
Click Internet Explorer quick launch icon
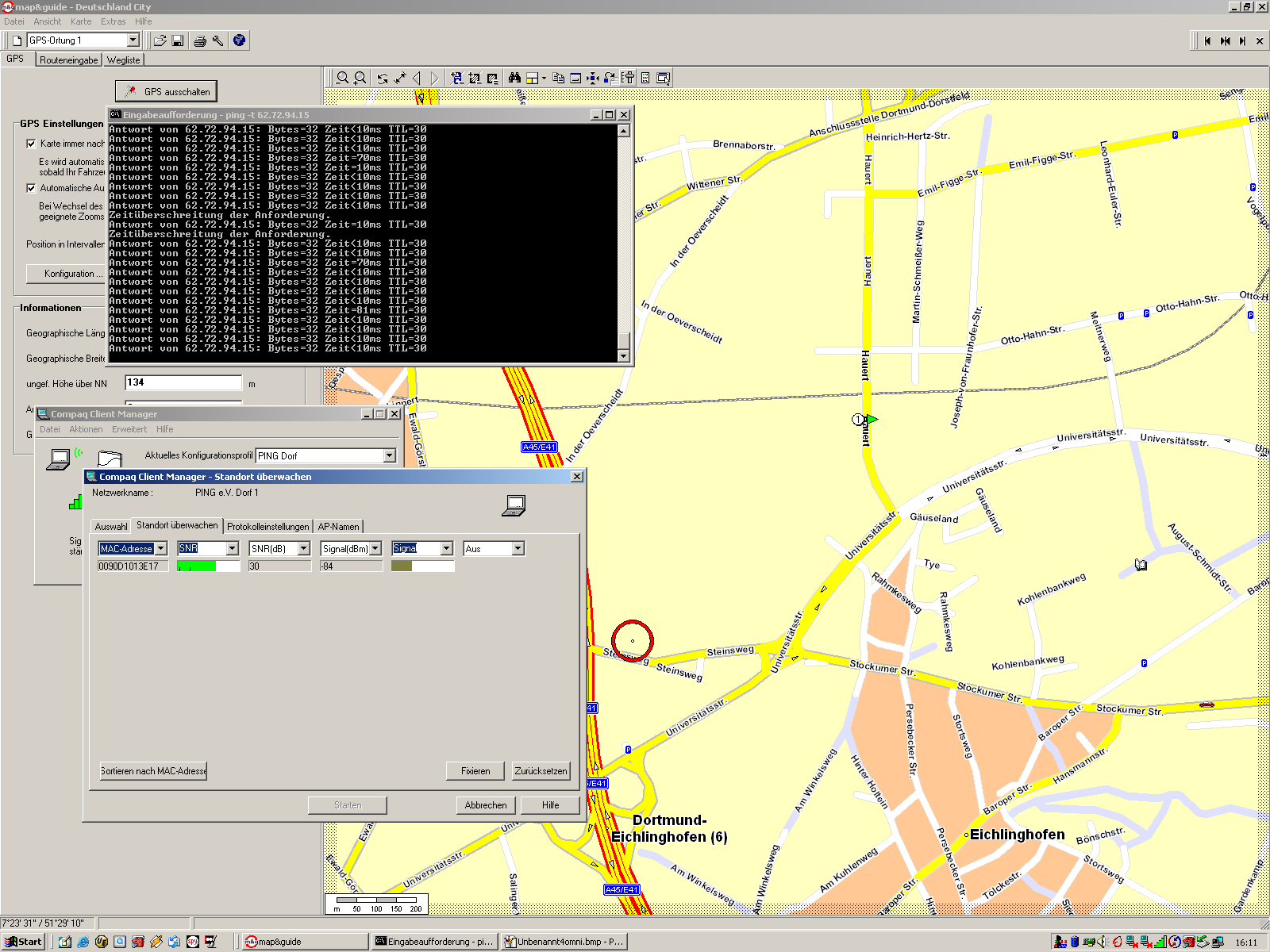(x=83, y=942)
